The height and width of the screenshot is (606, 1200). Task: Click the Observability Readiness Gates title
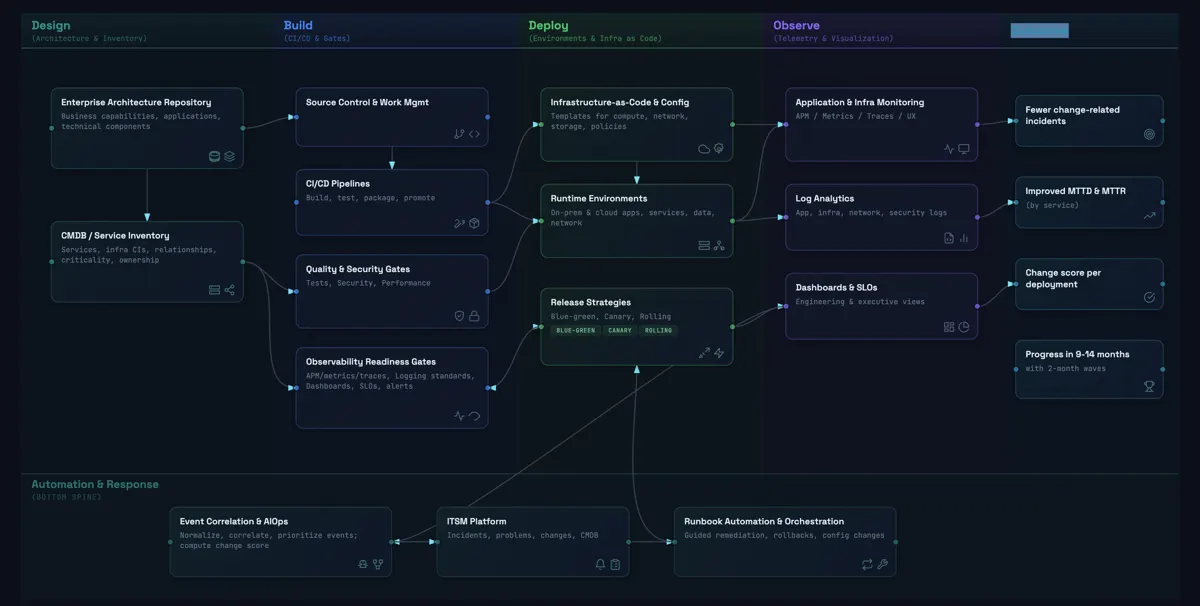pyautogui.click(x=371, y=361)
